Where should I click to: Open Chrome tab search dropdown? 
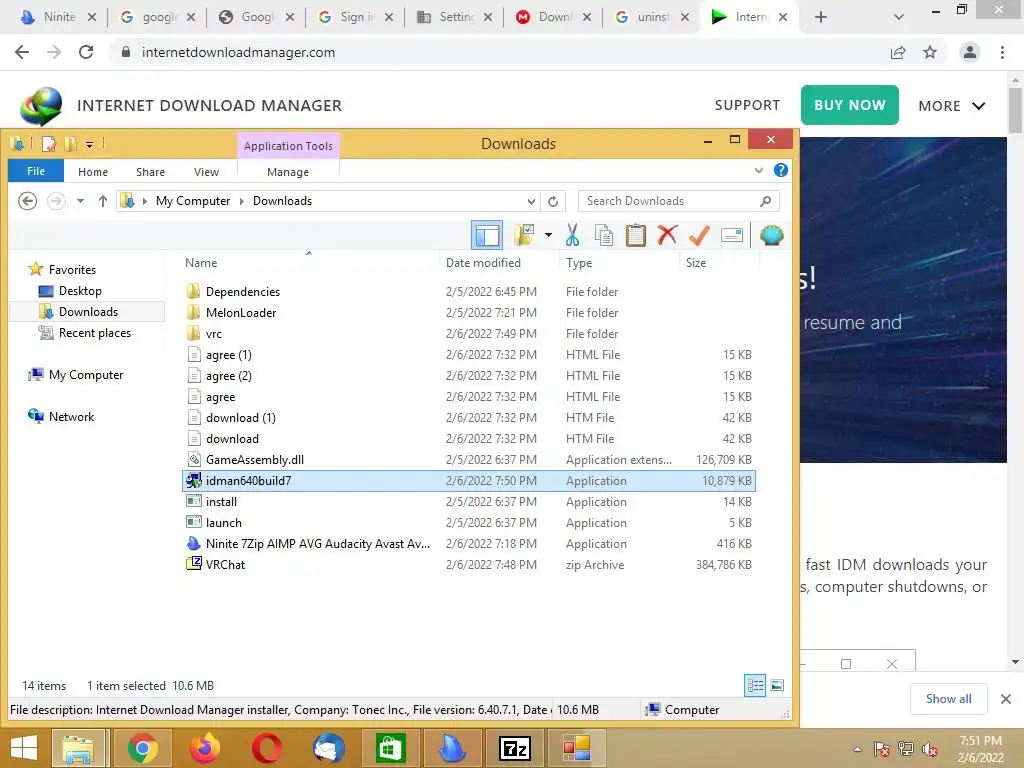(x=899, y=17)
